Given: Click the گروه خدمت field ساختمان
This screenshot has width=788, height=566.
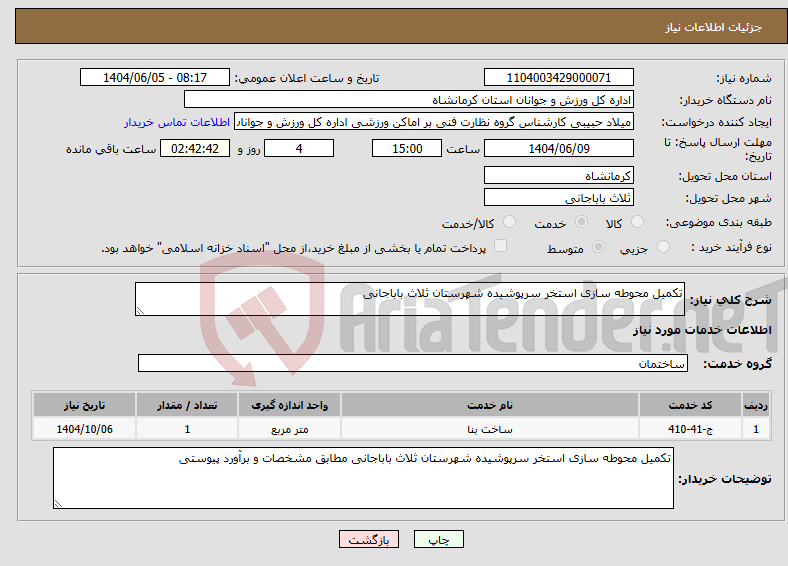Looking at the screenshot, I should point(413,363).
